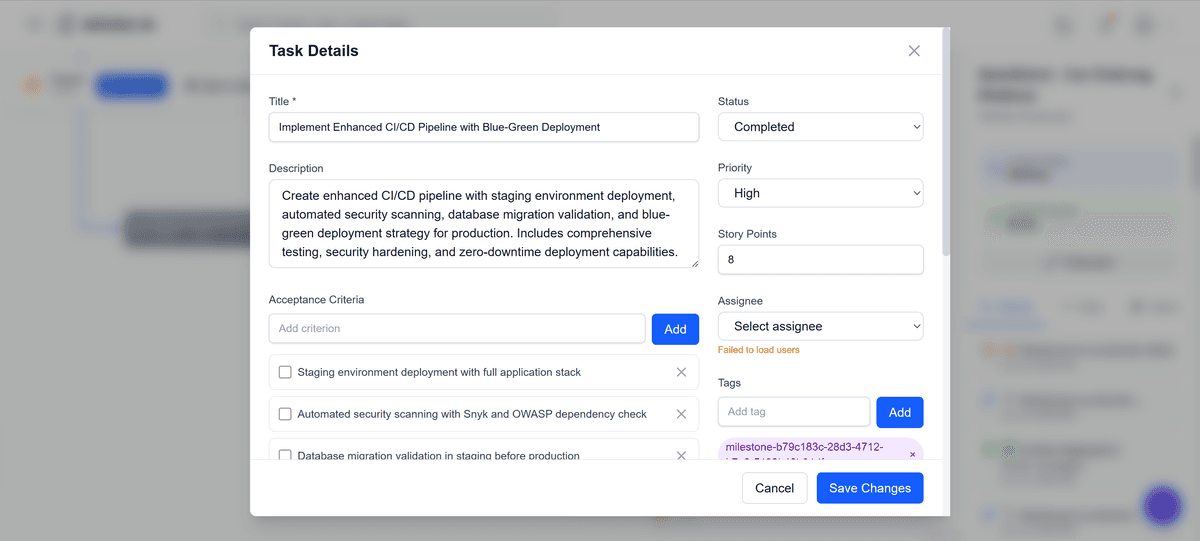Viewport: 1200px width, 541px height.
Task: Check the Staging environment deployment checkbox
Action: coord(285,372)
